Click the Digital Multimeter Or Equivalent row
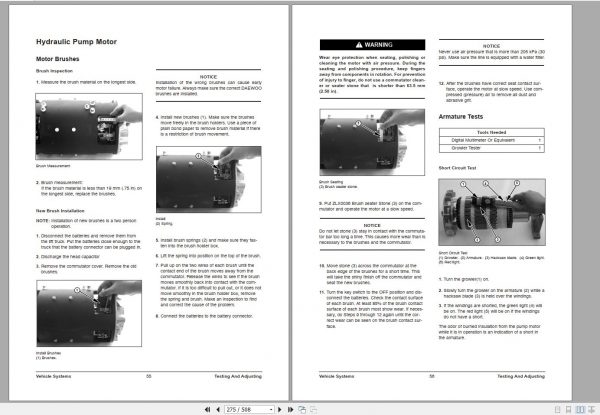Image resolution: width=600 pixels, height=415 pixels. click(x=492, y=140)
